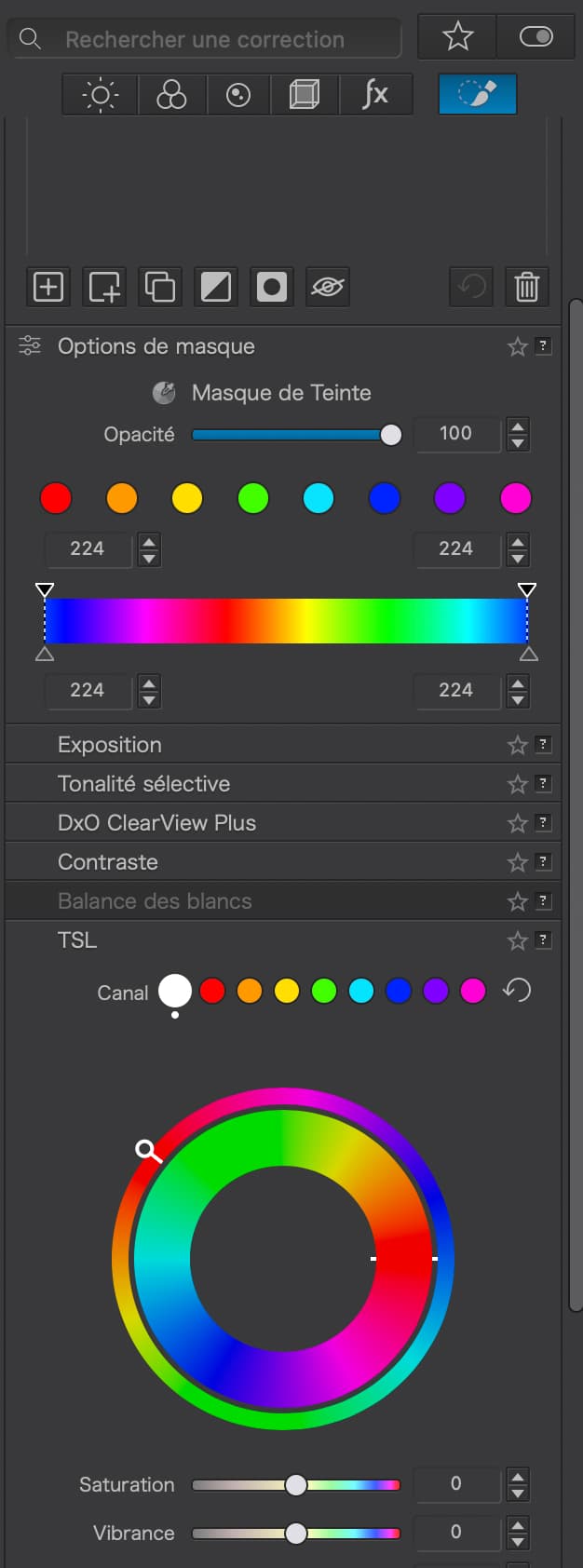The width and height of the screenshot is (583, 1568).
Task: Toggle mask visibility eye icon
Action: tap(327, 287)
